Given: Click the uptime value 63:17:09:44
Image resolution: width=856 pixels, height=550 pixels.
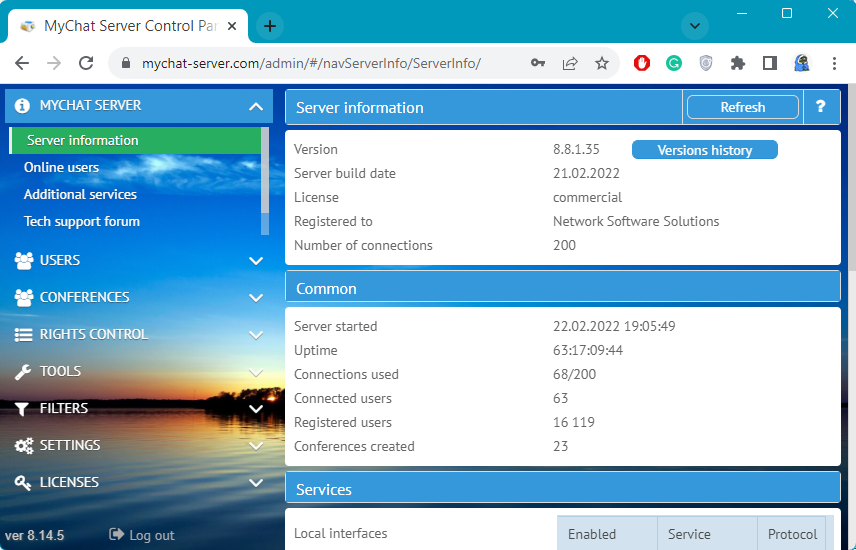Looking at the screenshot, I should click(588, 350).
